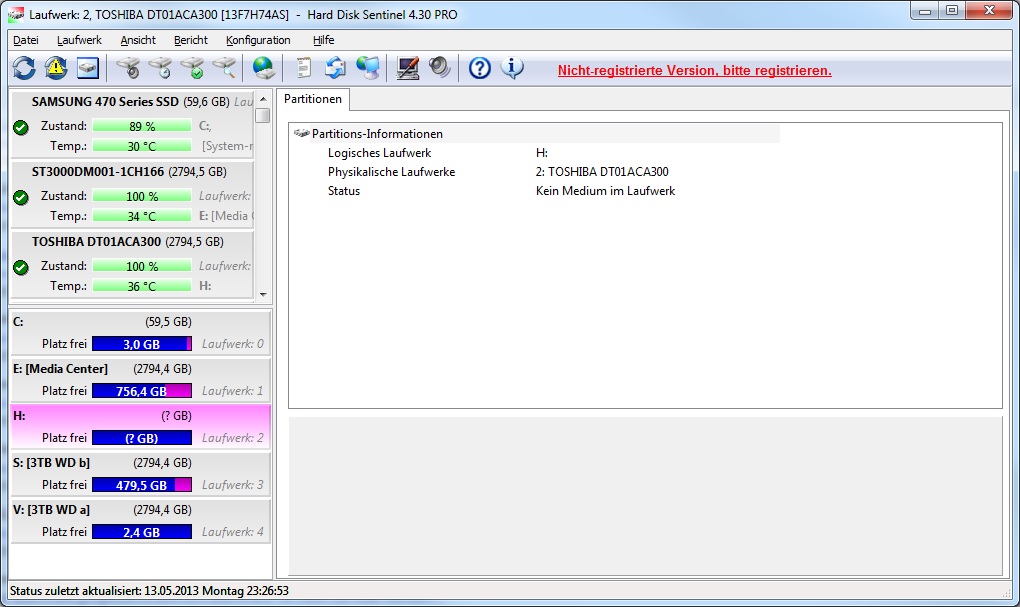
Task: Click the app icon in title bar
Action: click(16, 14)
